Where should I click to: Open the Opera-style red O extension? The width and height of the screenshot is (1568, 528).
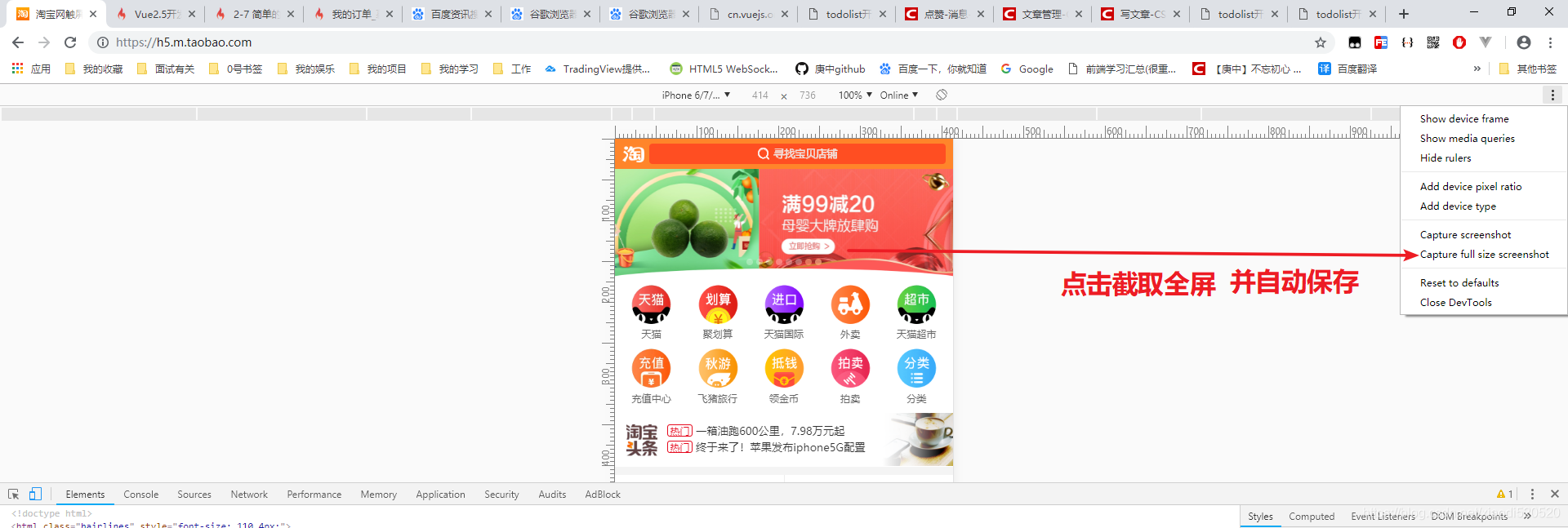tap(1459, 42)
